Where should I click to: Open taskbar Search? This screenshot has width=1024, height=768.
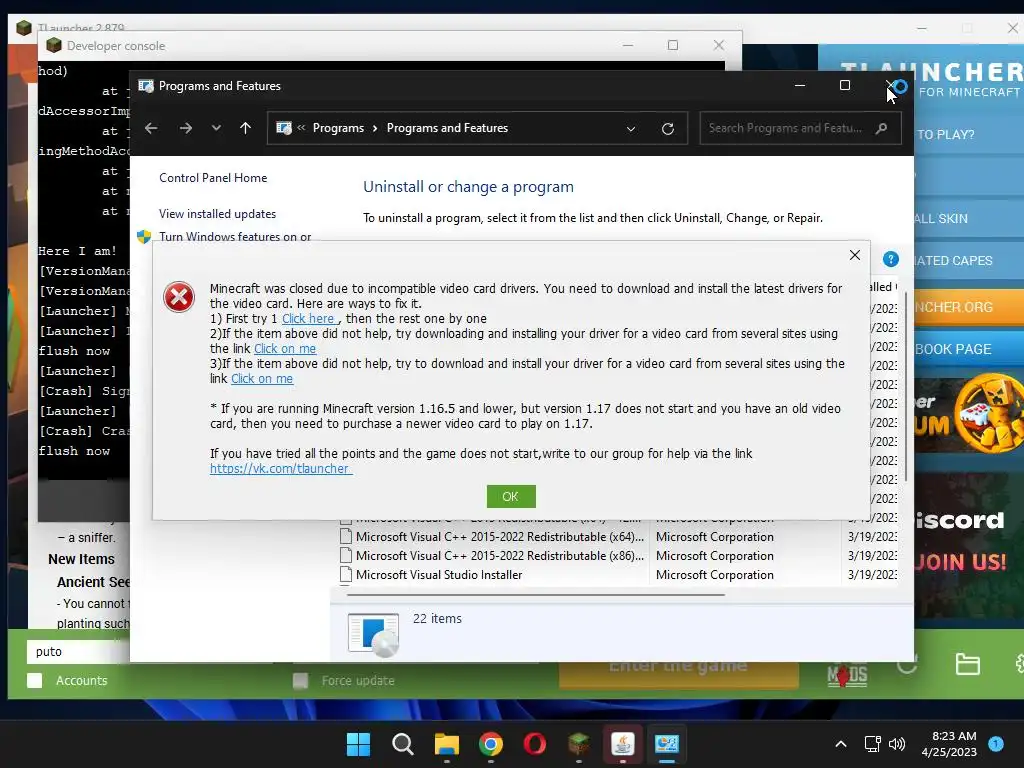click(x=402, y=744)
